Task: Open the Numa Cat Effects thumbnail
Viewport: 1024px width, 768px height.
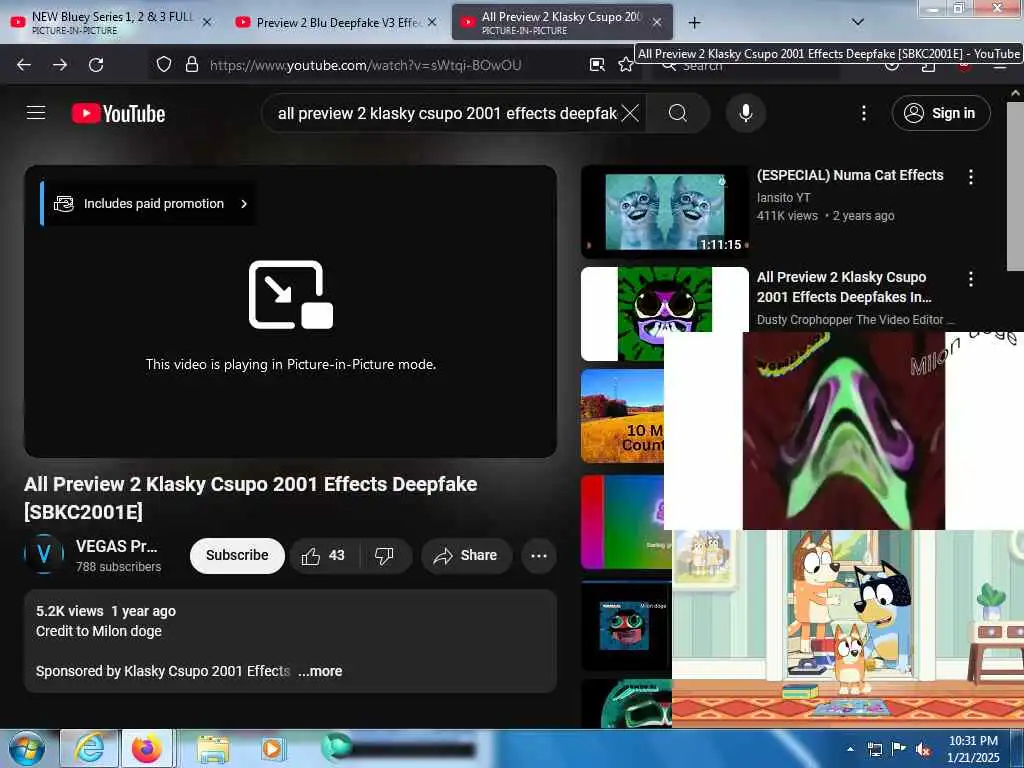Action: pyautogui.click(x=665, y=212)
